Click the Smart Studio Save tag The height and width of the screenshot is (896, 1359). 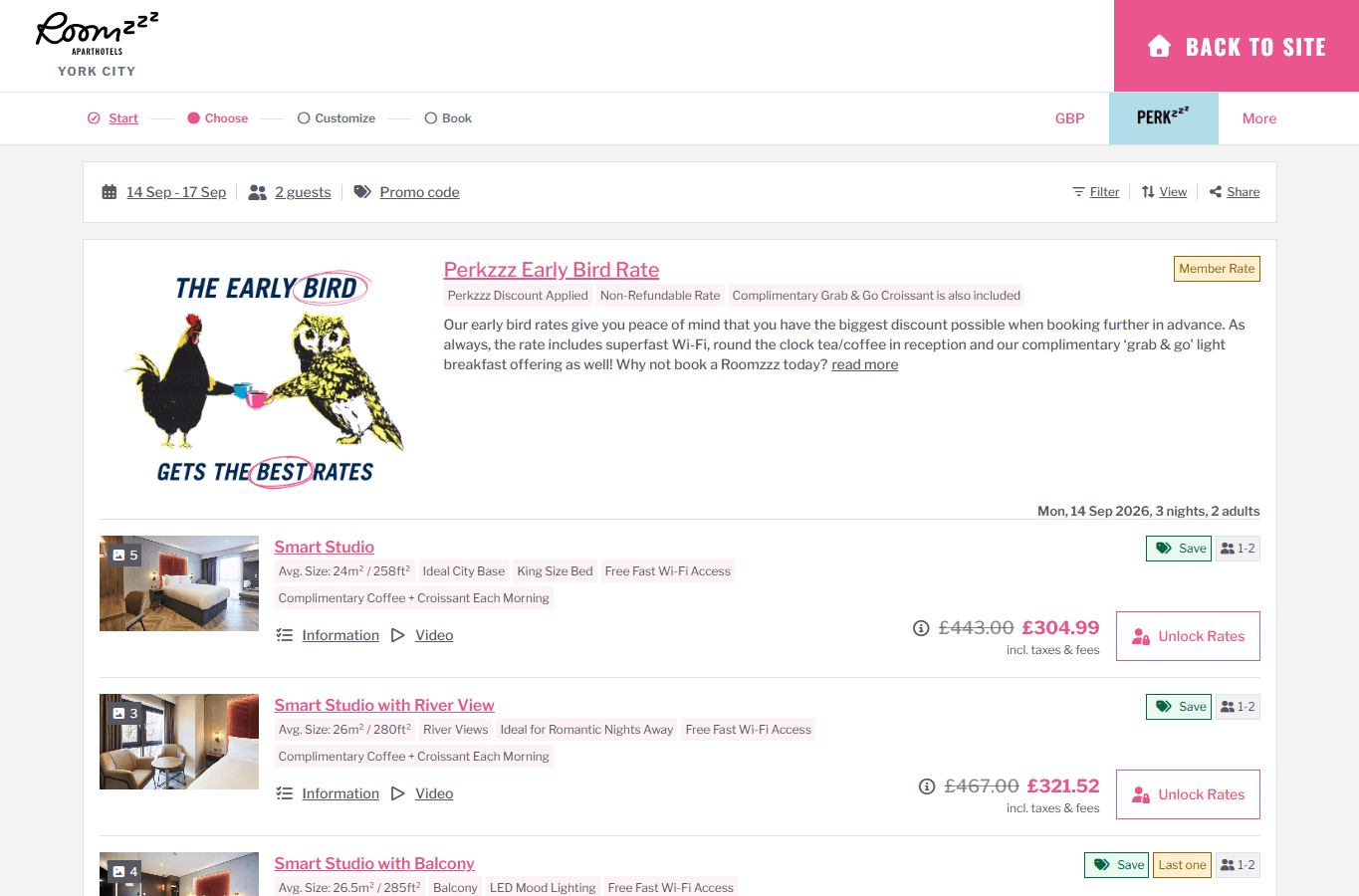[1179, 549]
